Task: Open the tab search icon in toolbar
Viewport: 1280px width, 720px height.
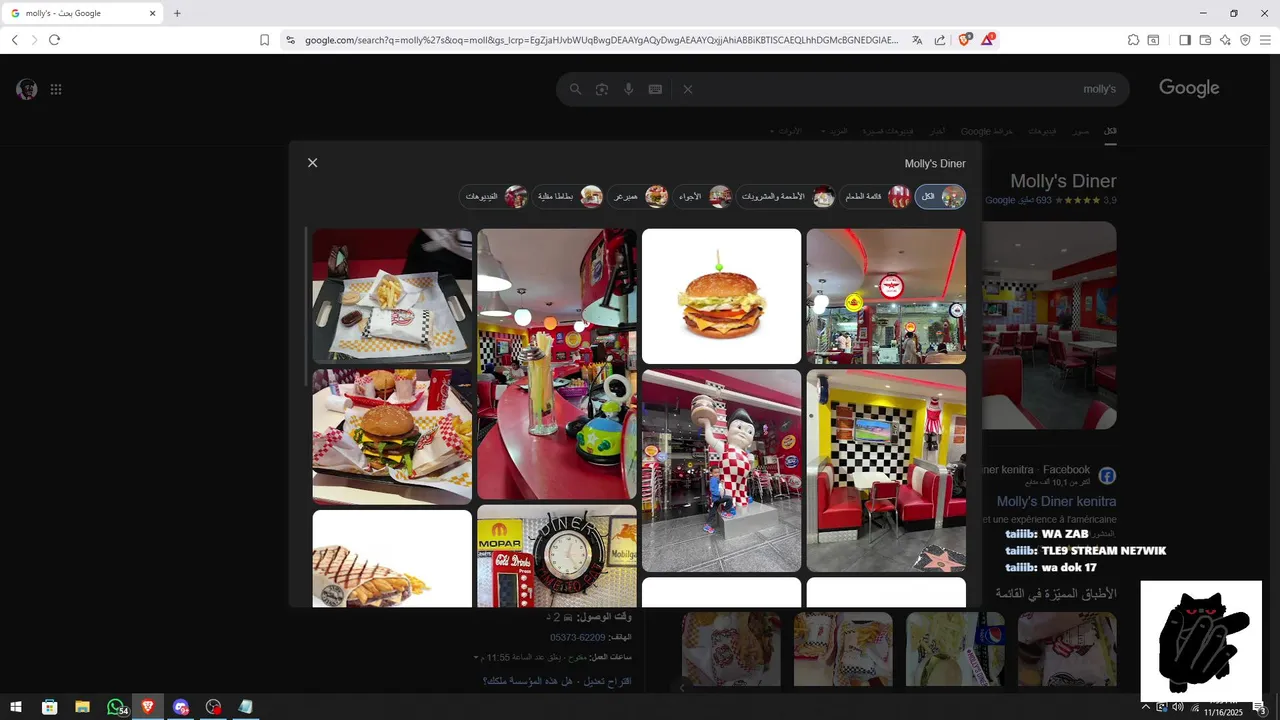Action: pyautogui.click(x=1153, y=40)
